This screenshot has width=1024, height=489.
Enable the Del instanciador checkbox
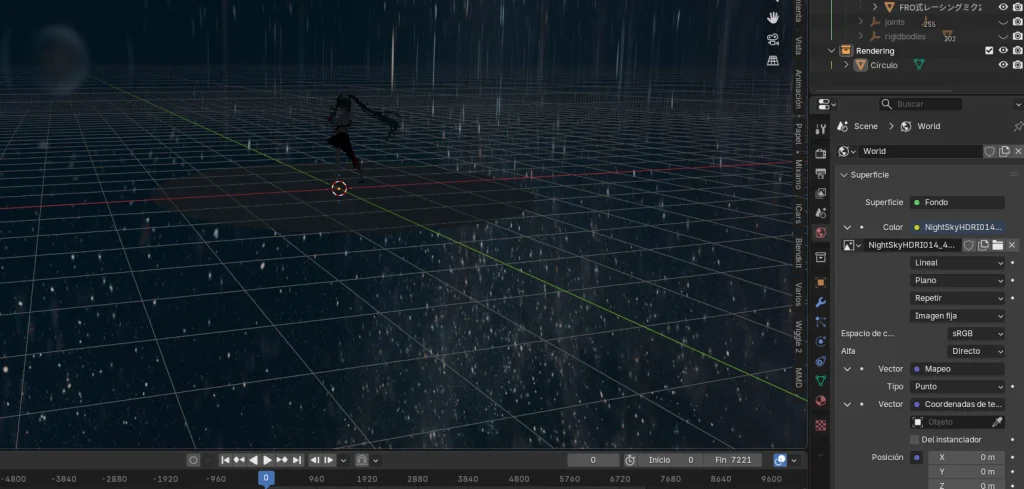pos(914,439)
